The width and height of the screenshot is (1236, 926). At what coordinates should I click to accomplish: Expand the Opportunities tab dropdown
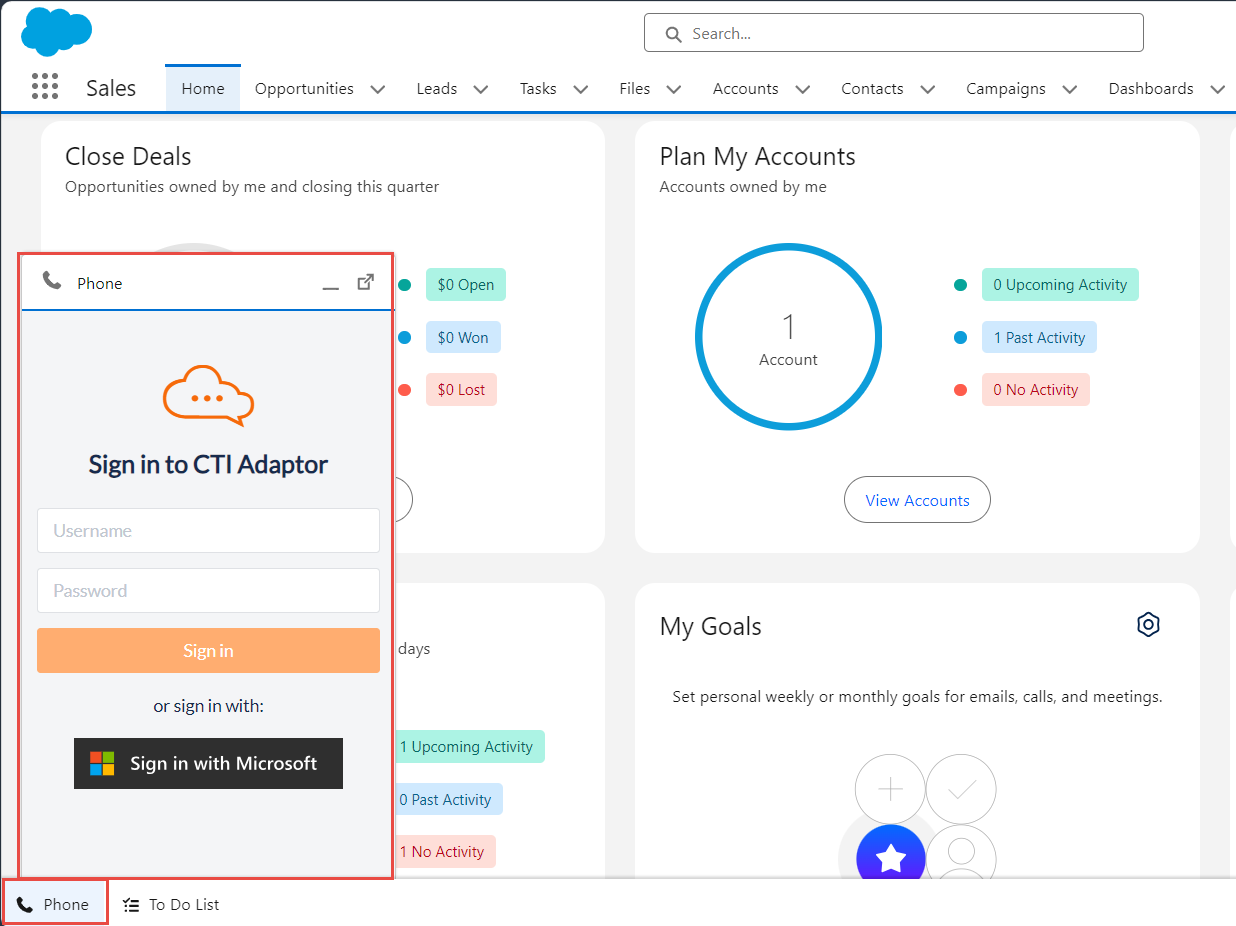pyautogui.click(x=377, y=89)
